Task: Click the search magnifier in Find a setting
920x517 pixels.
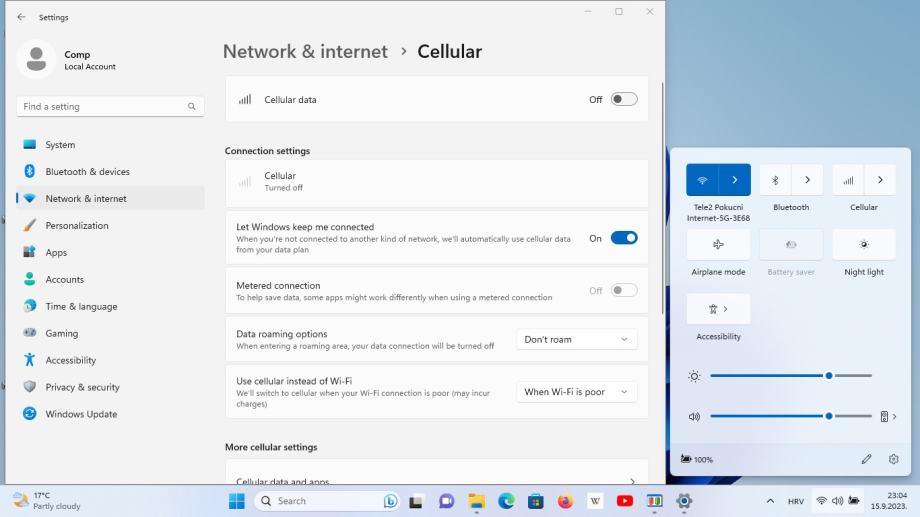Action: pos(192,106)
